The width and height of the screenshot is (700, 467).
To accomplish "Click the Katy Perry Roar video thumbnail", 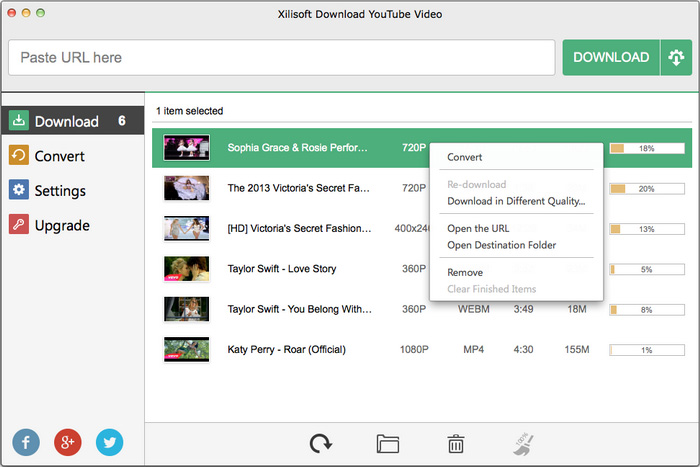I will [x=186, y=349].
